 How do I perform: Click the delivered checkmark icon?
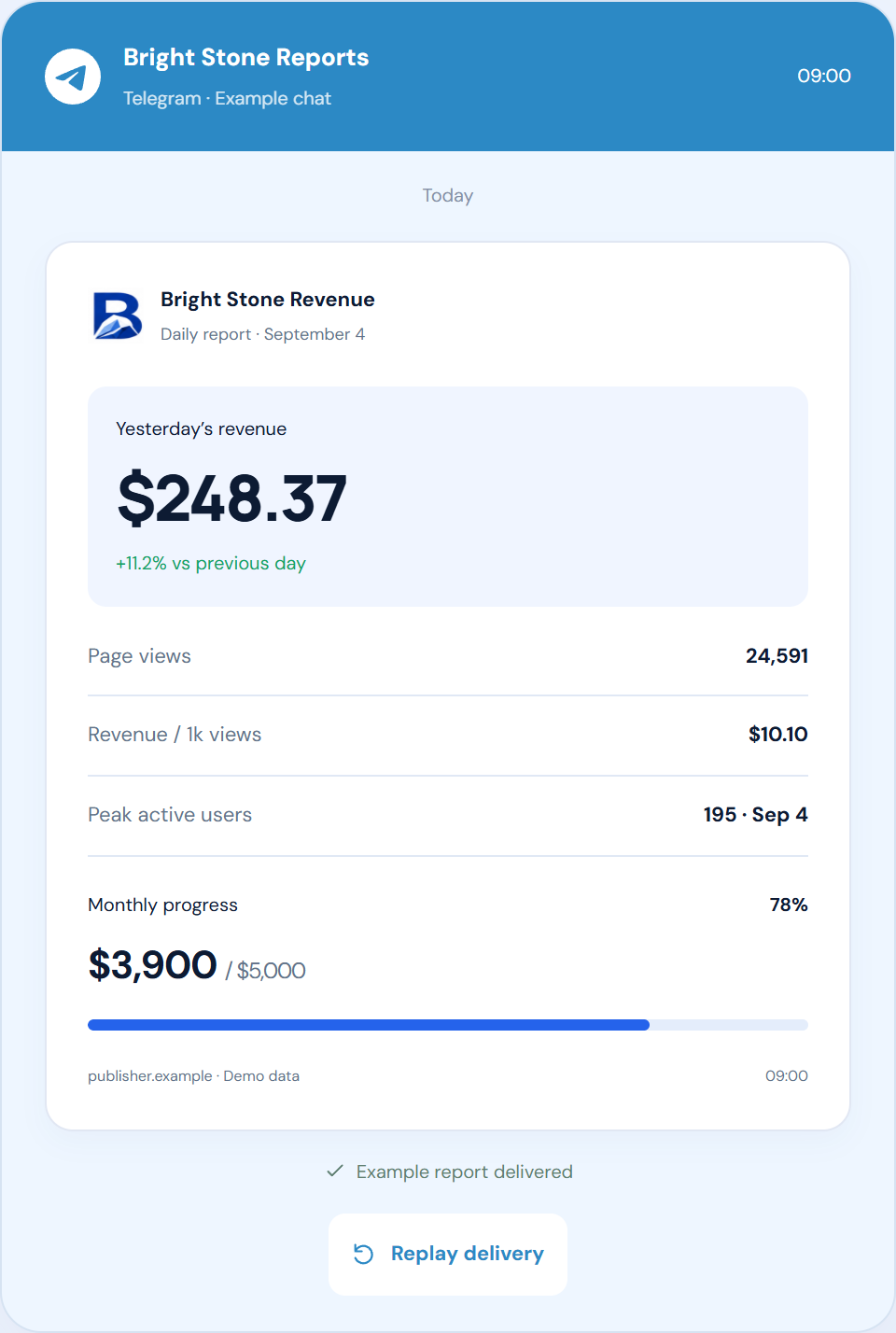pos(335,1171)
